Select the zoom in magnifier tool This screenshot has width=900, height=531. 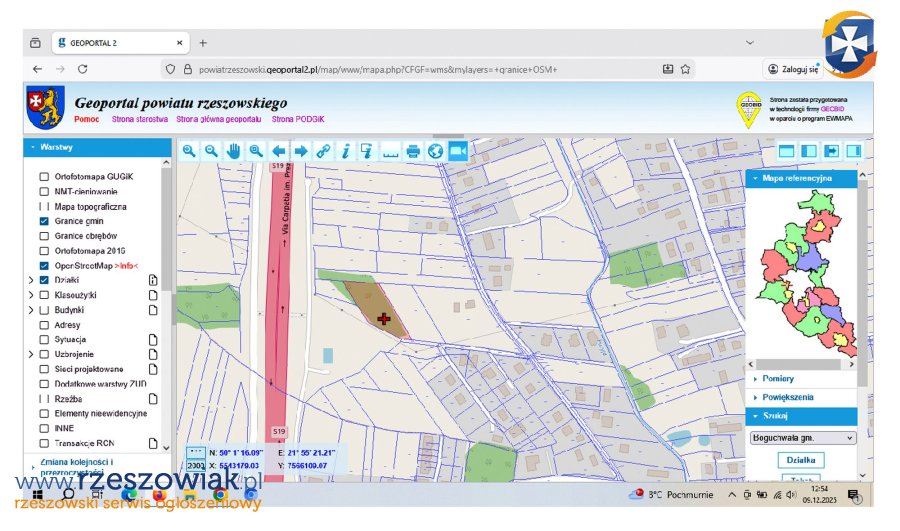[189, 150]
